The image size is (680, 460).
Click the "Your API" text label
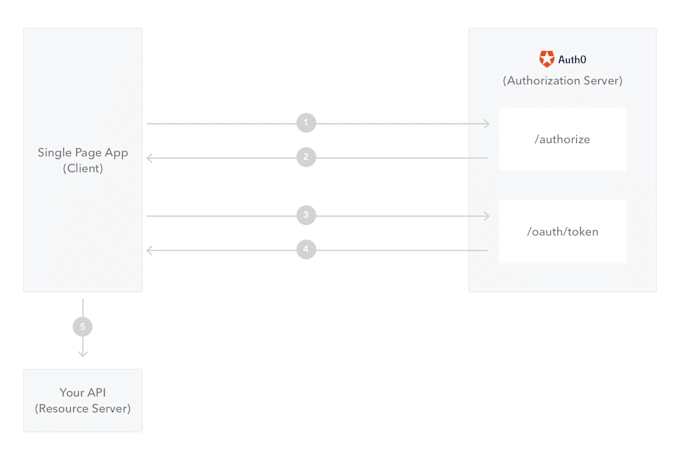[83, 392]
